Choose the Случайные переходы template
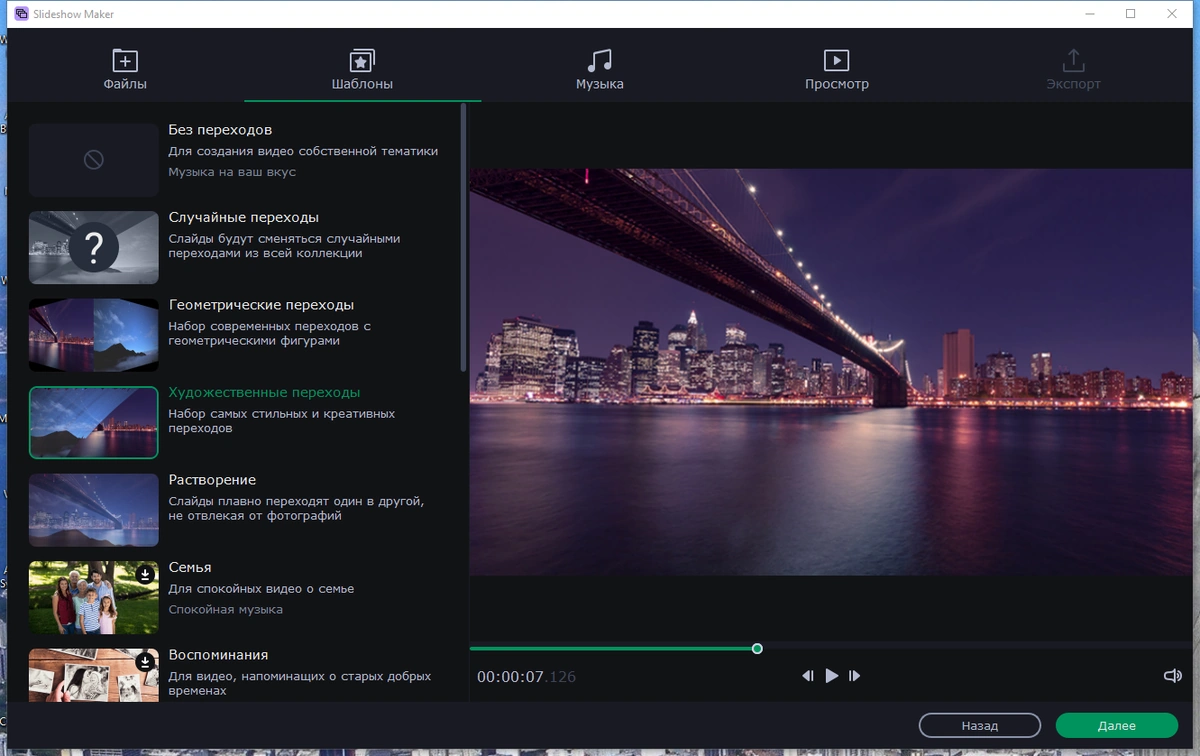The image size is (1200, 756). click(x=235, y=247)
